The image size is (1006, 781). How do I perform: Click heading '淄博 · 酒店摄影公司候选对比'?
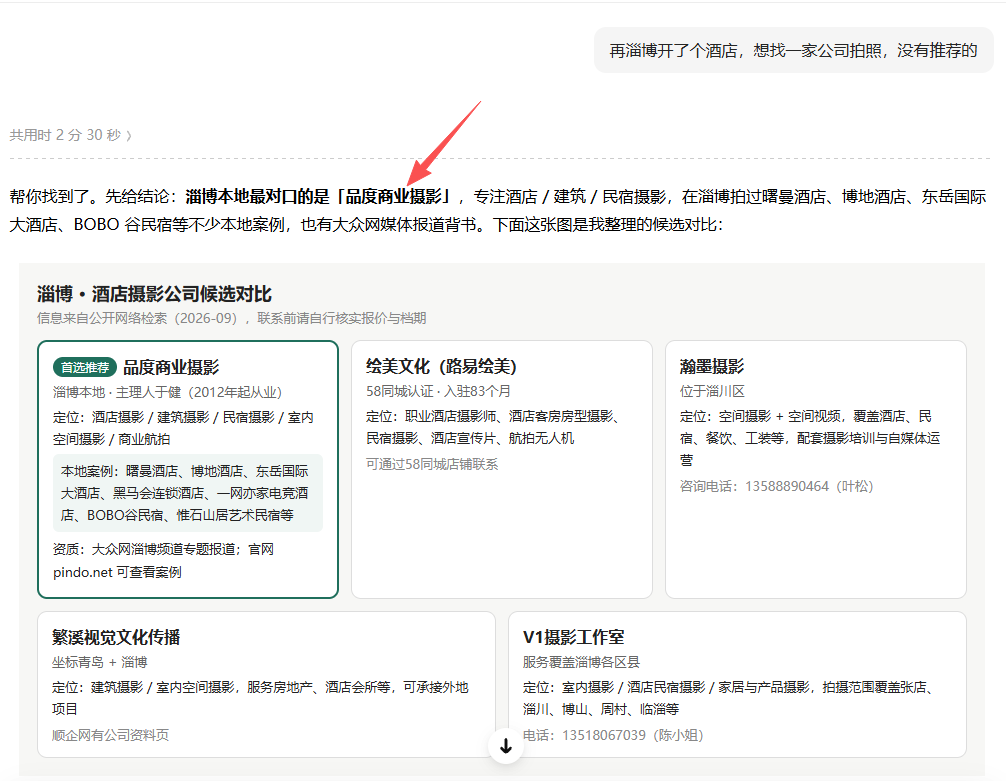(154, 294)
